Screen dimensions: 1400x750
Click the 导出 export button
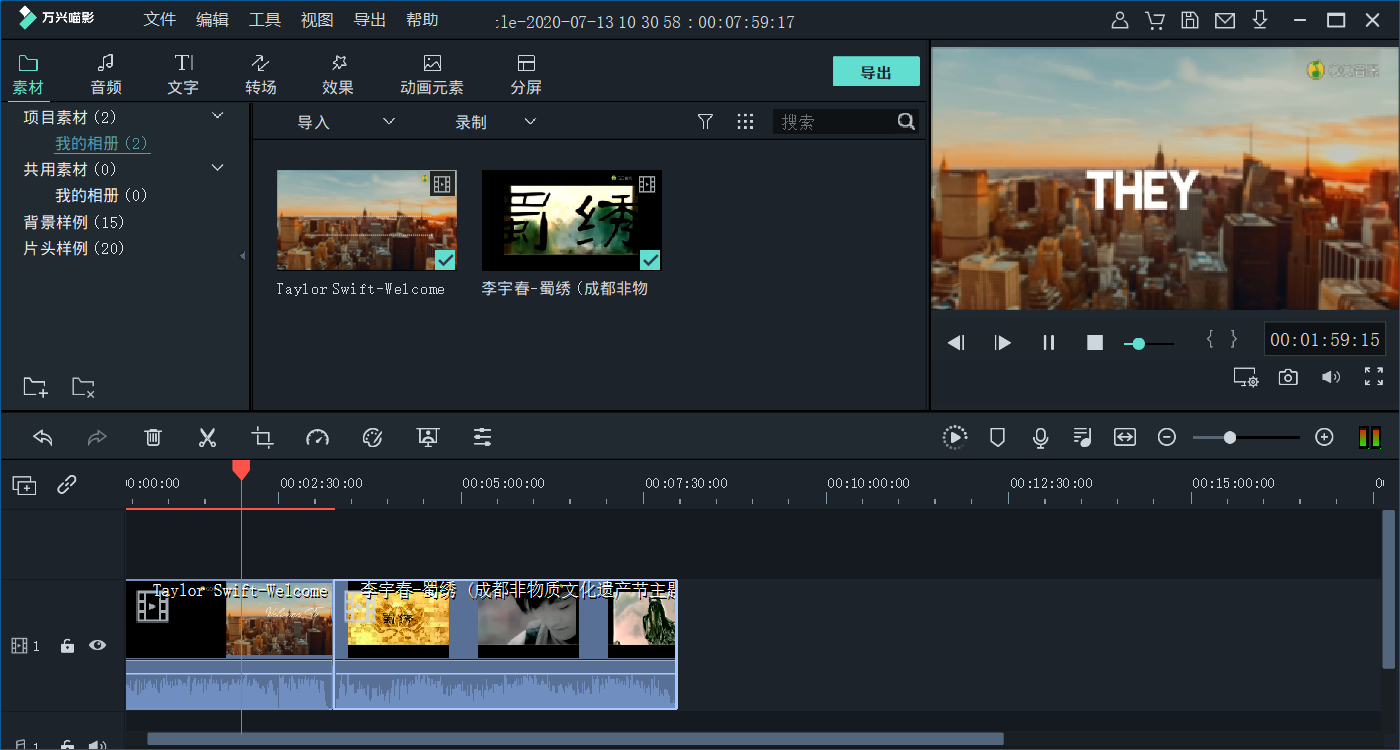[876, 72]
